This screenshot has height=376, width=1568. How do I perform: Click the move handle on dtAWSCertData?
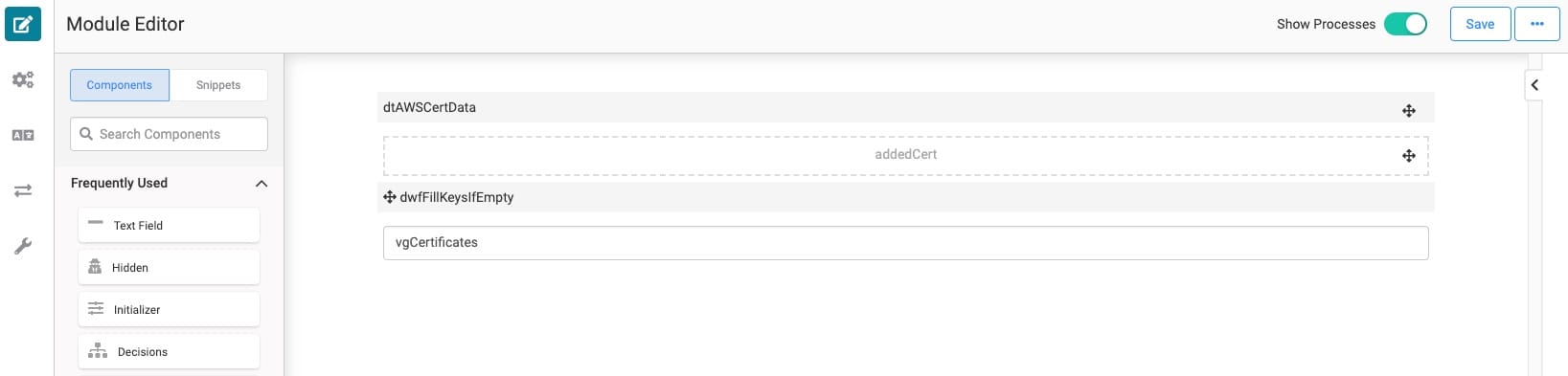pos(1408,111)
